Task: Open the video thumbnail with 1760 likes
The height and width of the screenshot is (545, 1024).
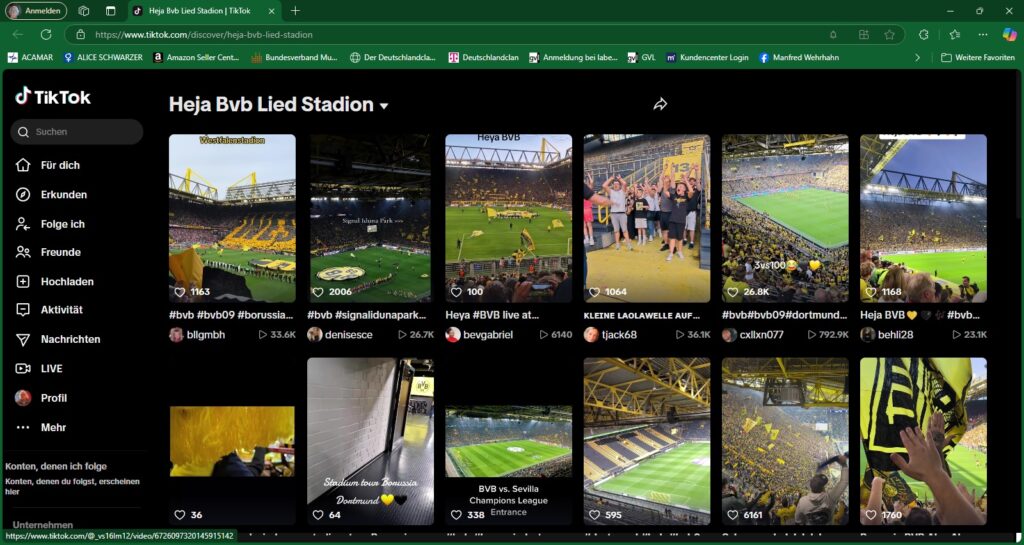Action: click(923, 441)
